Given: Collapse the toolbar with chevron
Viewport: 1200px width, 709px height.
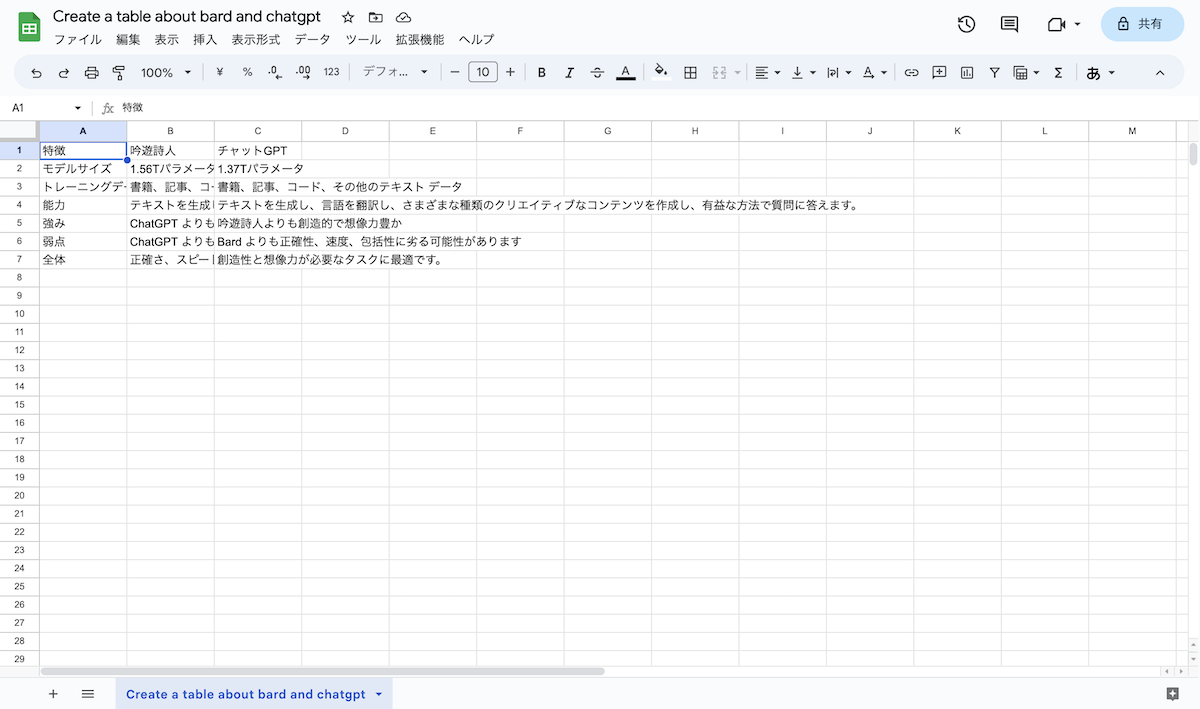Looking at the screenshot, I should [x=1160, y=72].
